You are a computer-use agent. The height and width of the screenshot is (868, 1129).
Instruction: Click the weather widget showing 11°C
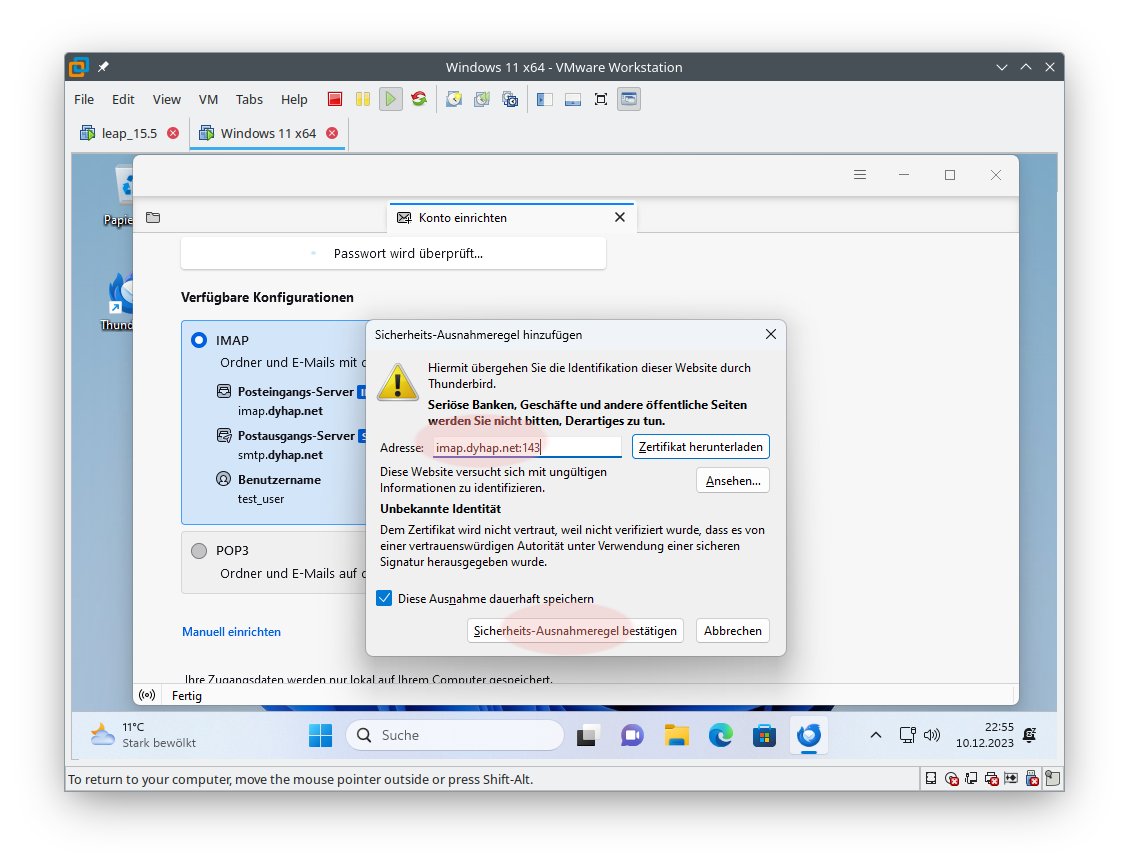pos(144,735)
